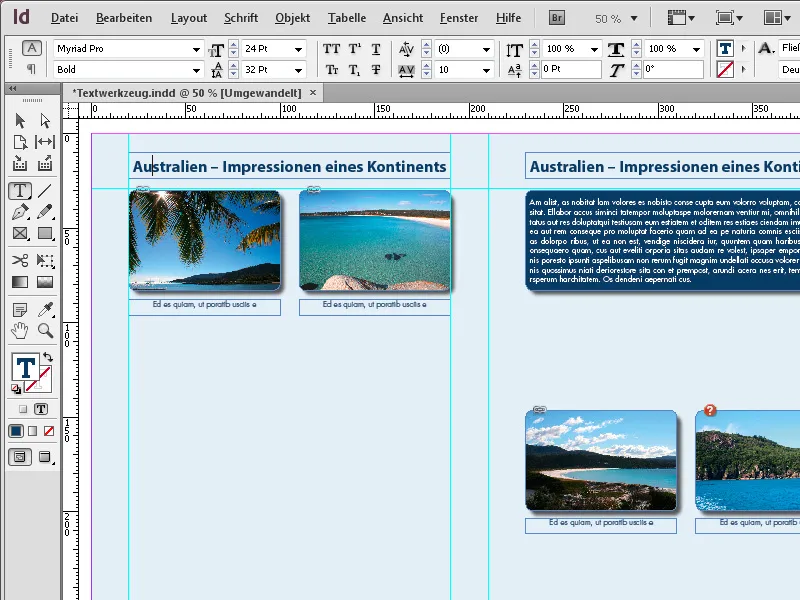Open Adobe Bridge via Br button
This screenshot has width=800, height=600.
(557, 18)
